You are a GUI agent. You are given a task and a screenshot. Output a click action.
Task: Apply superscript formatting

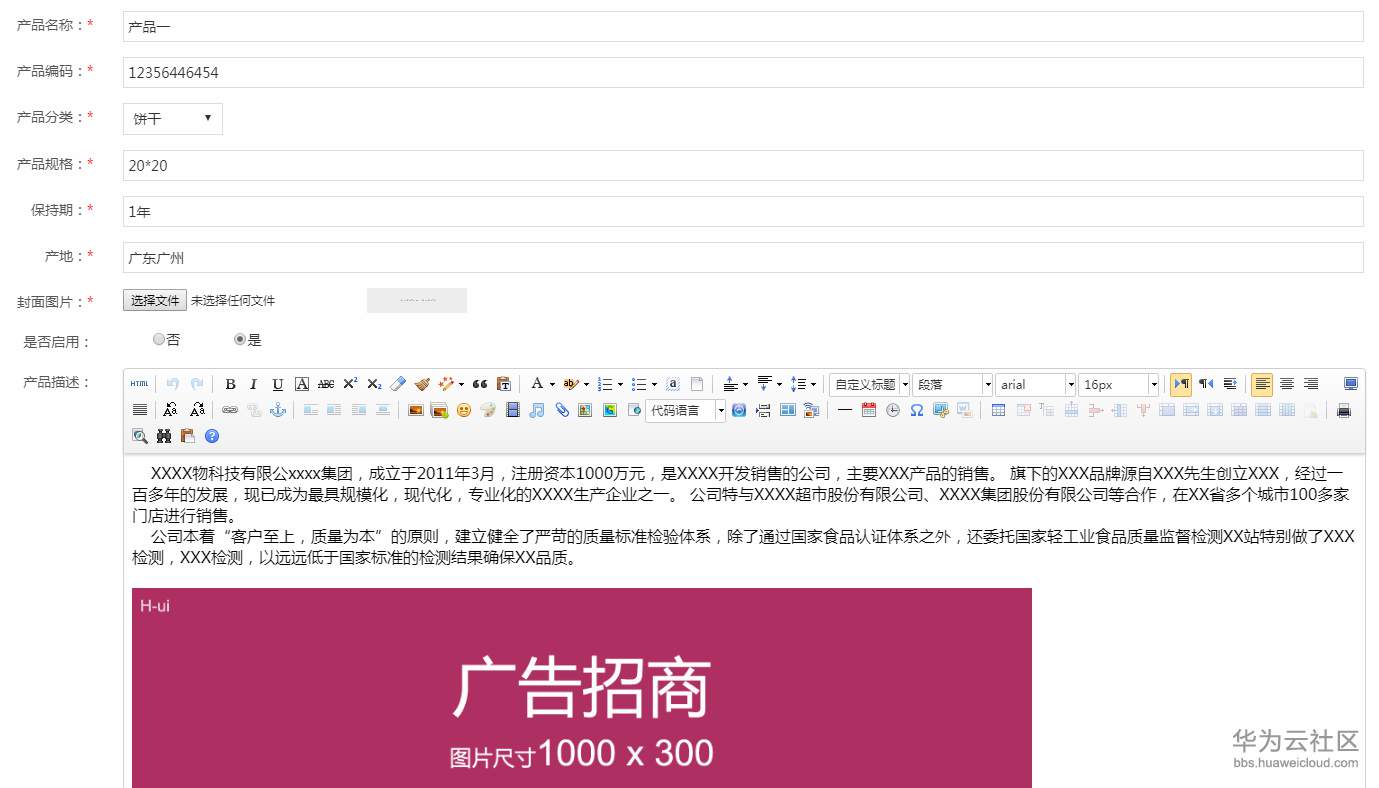click(x=350, y=384)
